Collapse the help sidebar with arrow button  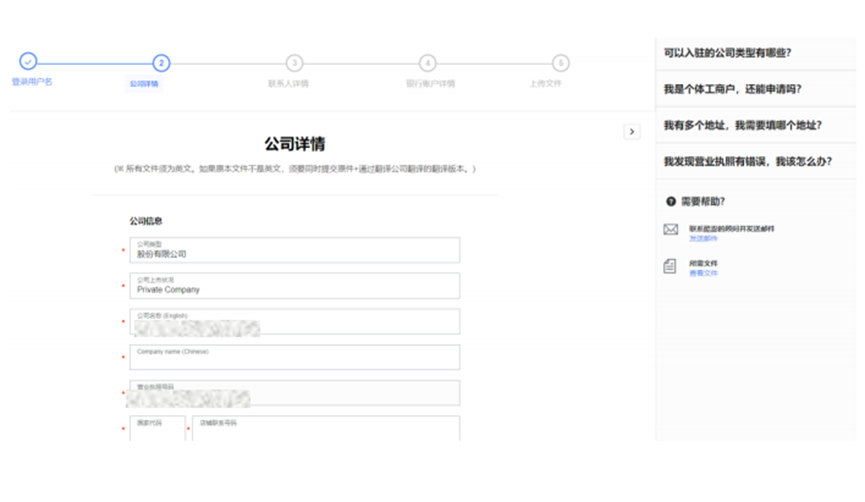[631, 131]
